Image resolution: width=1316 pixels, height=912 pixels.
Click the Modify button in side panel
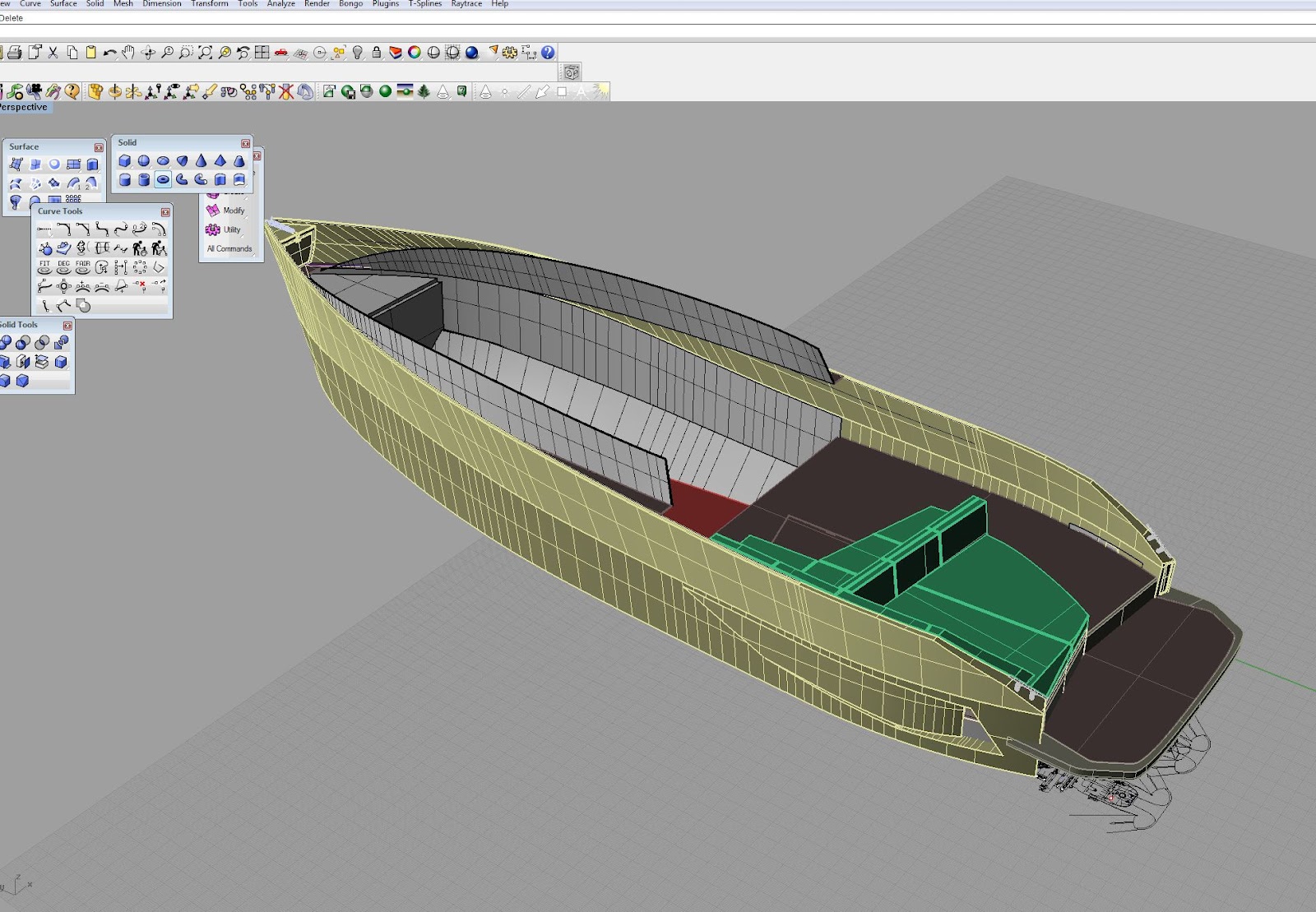[225, 211]
